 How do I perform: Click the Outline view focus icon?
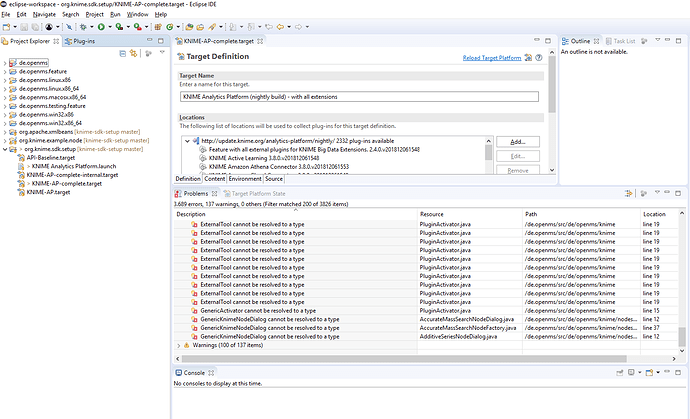click(x=644, y=41)
